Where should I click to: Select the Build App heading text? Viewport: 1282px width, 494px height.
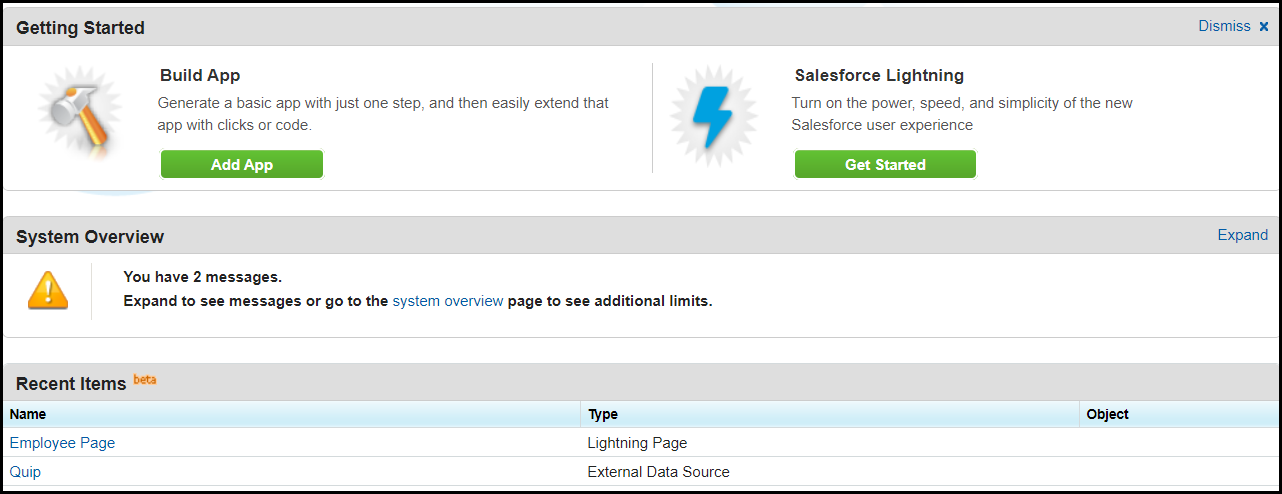click(200, 75)
